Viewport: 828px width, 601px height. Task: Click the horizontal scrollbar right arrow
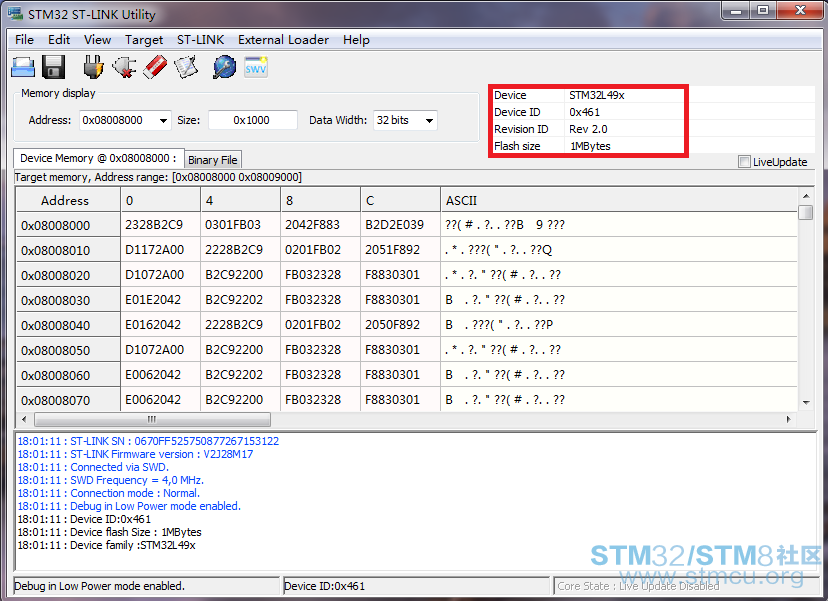click(788, 419)
